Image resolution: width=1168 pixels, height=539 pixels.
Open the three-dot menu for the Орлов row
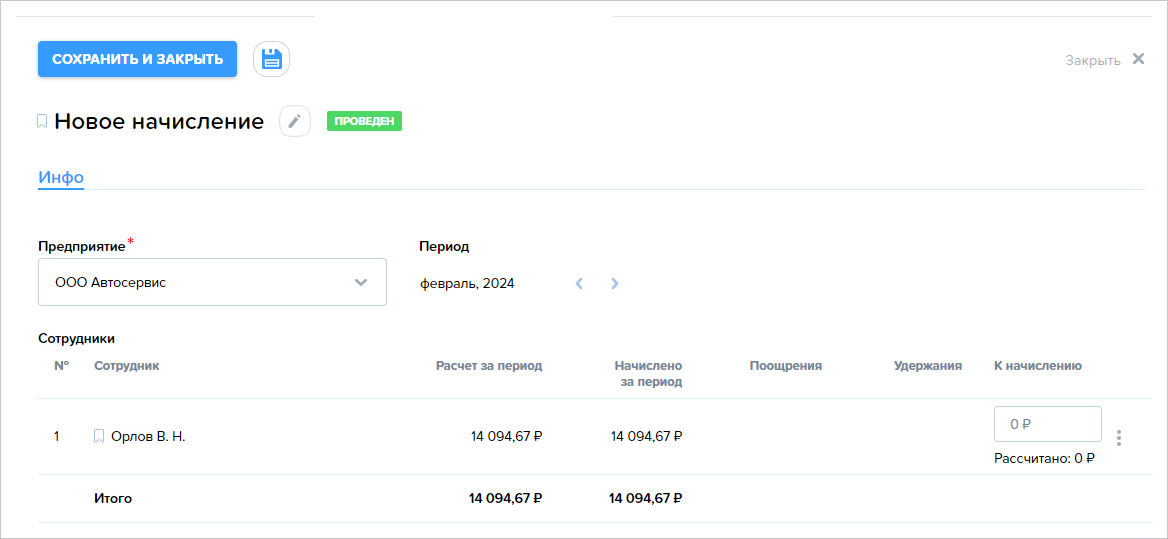click(1119, 438)
